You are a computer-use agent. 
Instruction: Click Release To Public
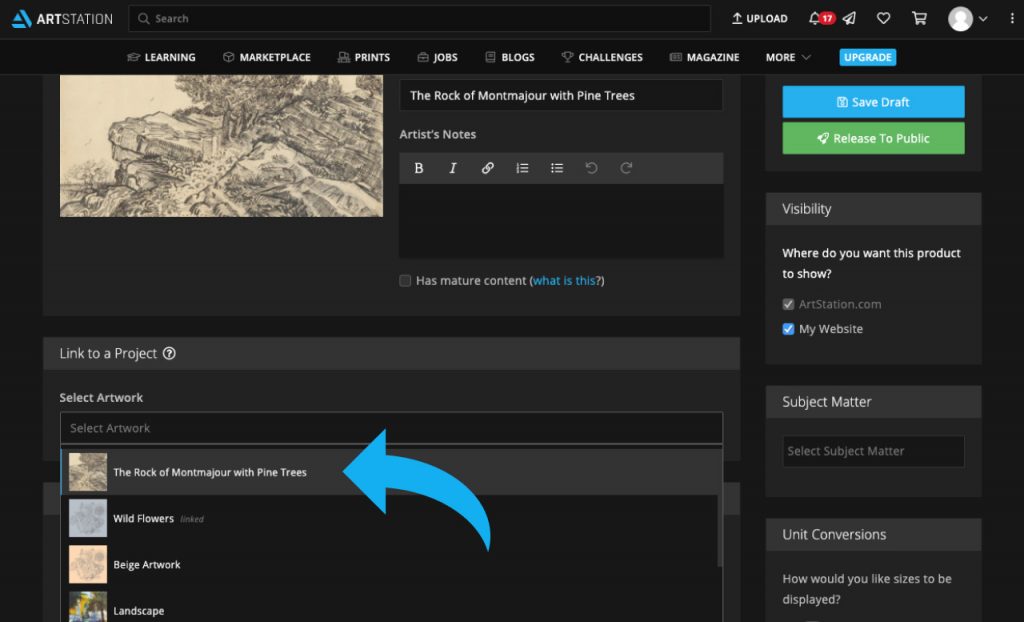point(873,139)
